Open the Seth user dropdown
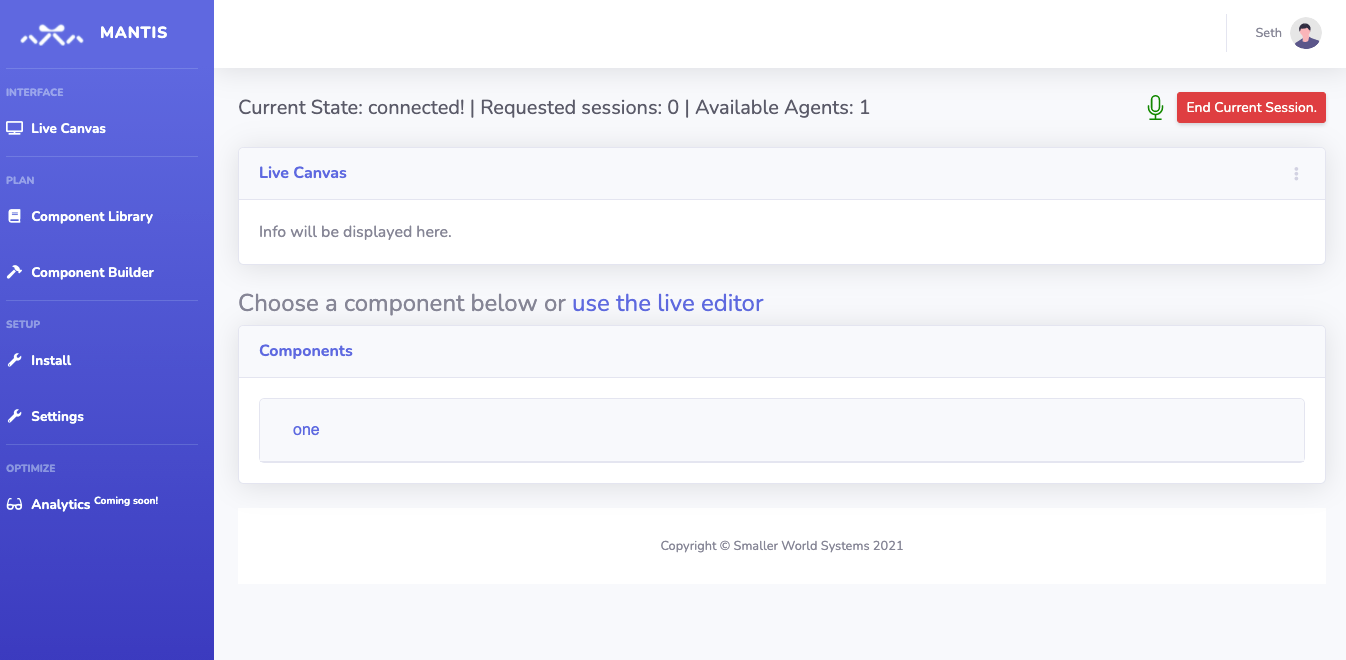The width and height of the screenshot is (1346, 660). tap(1268, 33)
